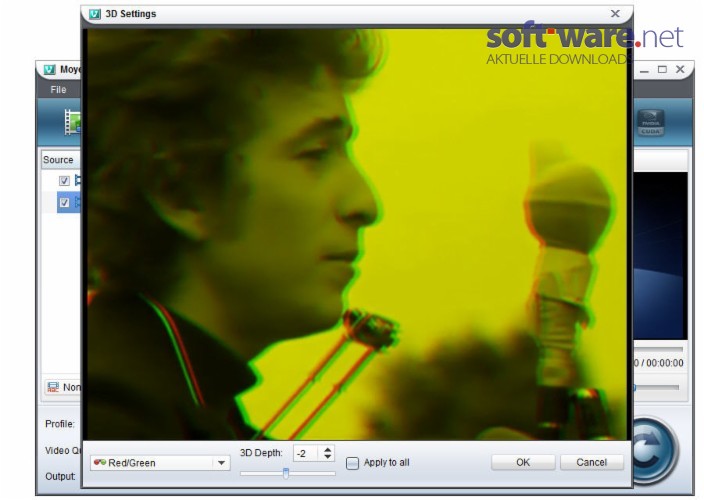Click the 3D preview image

(357, 234)
